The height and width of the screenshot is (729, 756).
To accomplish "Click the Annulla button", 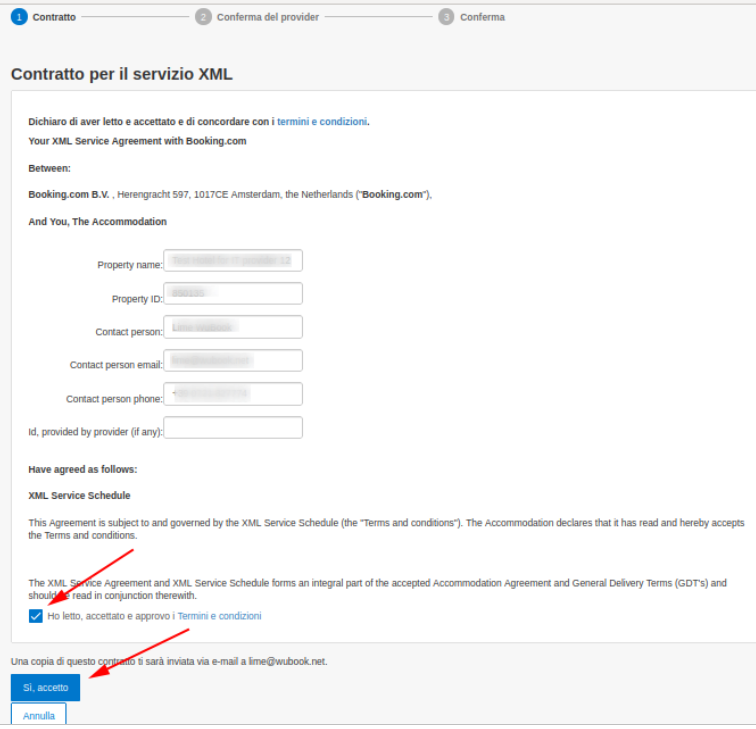I will point(39,716).
